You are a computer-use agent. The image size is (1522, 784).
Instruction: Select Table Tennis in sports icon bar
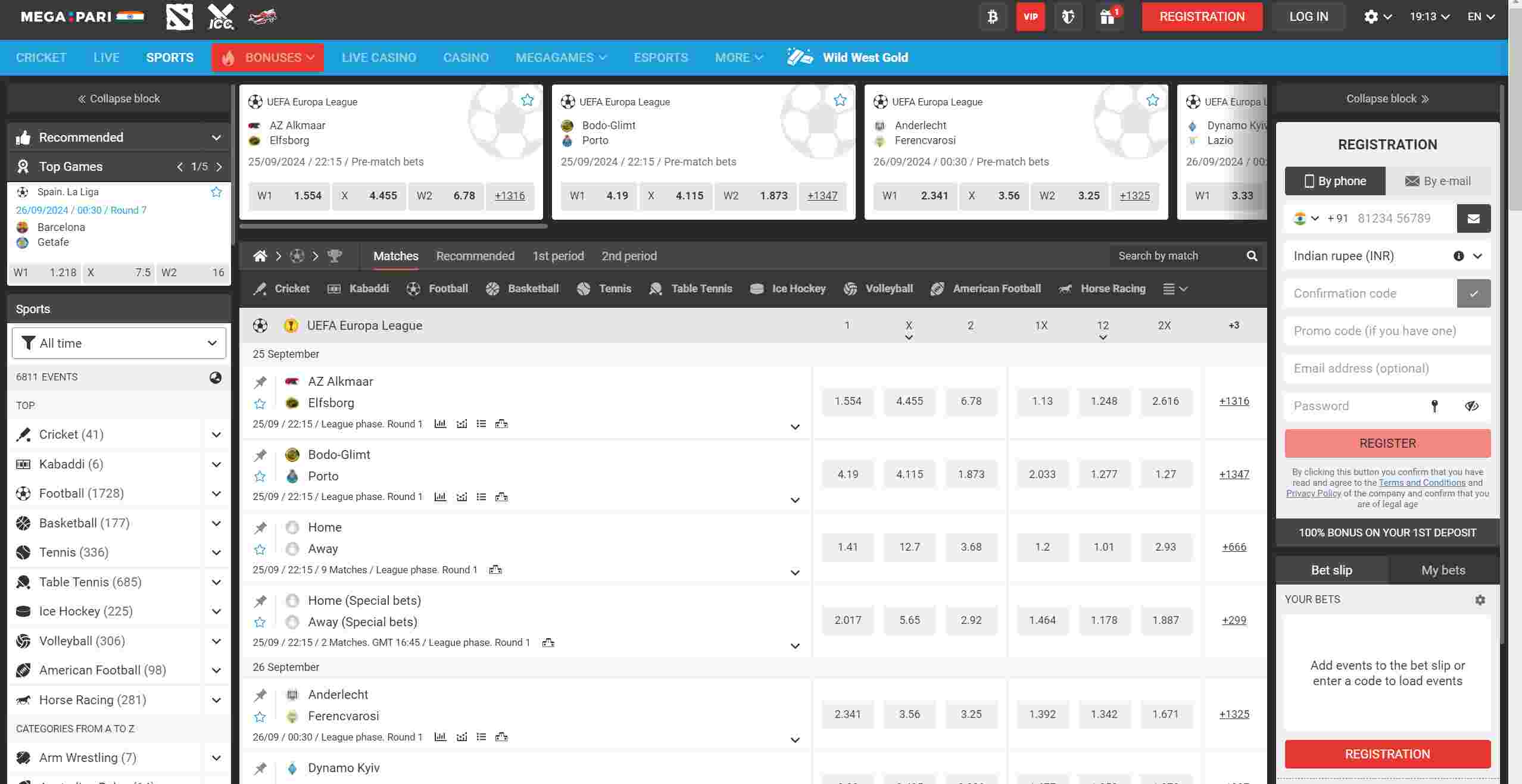point(691,289)
